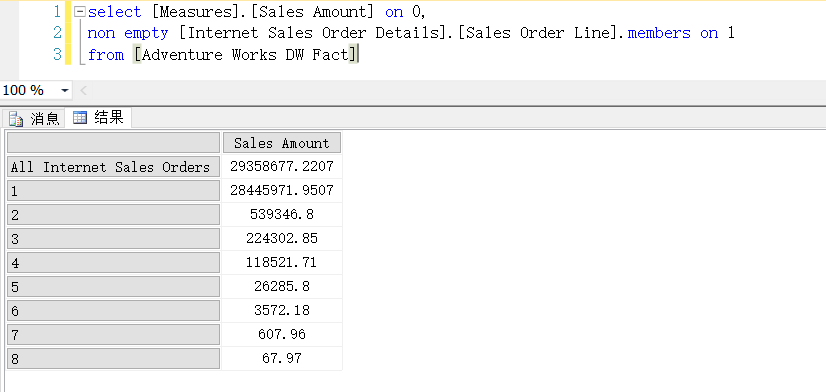The height and width of the screenshot is (392, 826).
Task: Click the select keyword in the query
Action: click(114, 12)
